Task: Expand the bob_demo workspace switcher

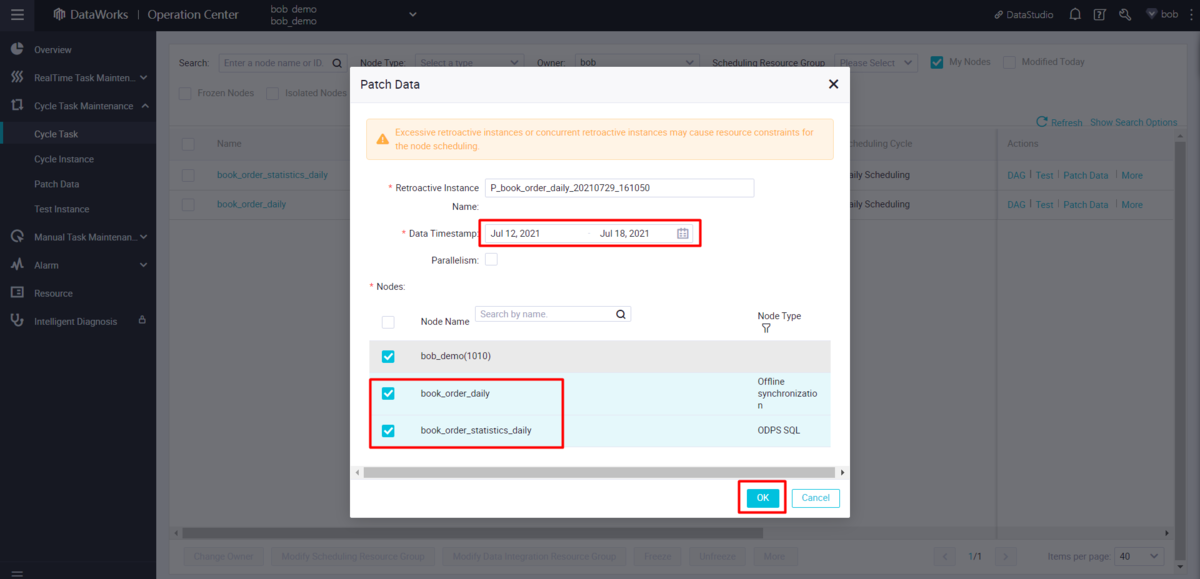Action: [412, 14]
